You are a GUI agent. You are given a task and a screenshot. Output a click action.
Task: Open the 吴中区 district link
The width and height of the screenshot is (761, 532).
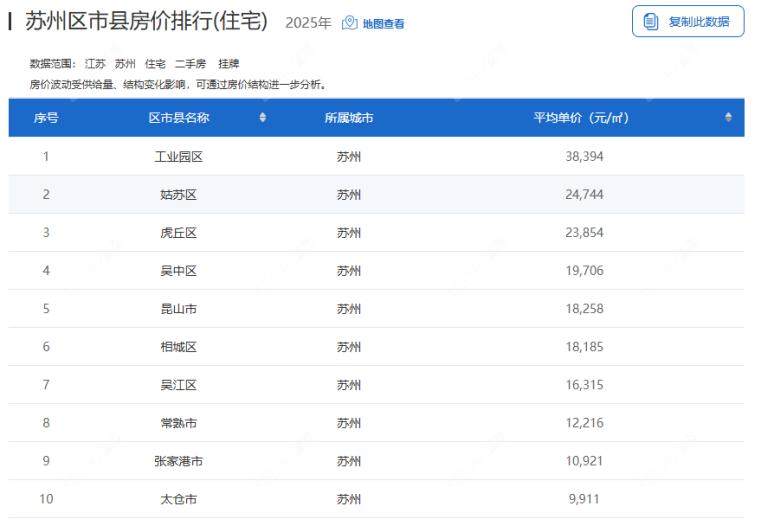[179, 271]
